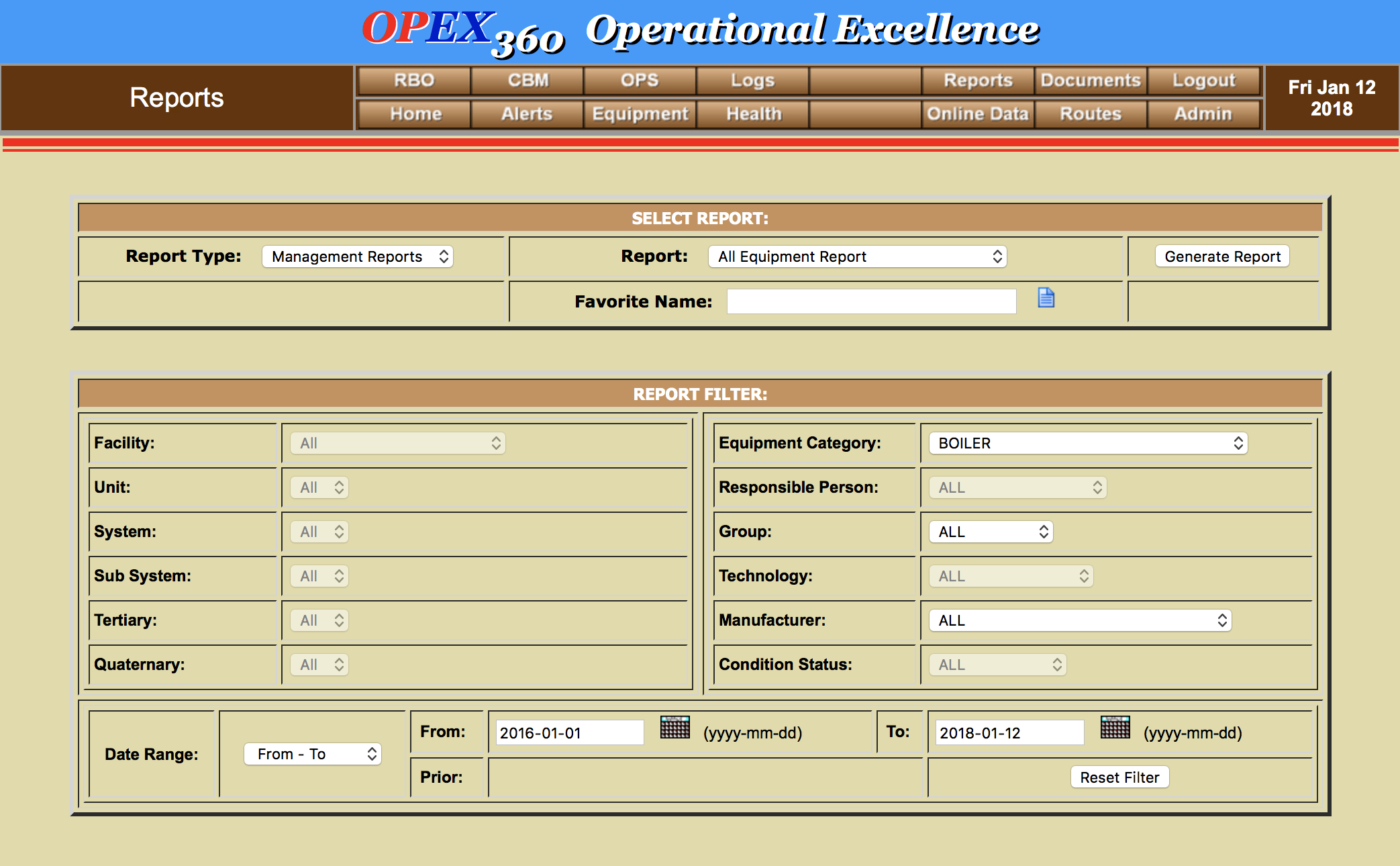This screenshot has height=866, width=1400.
Task: Click the Favorite Name input field
Action: click(x=871, y=301)
